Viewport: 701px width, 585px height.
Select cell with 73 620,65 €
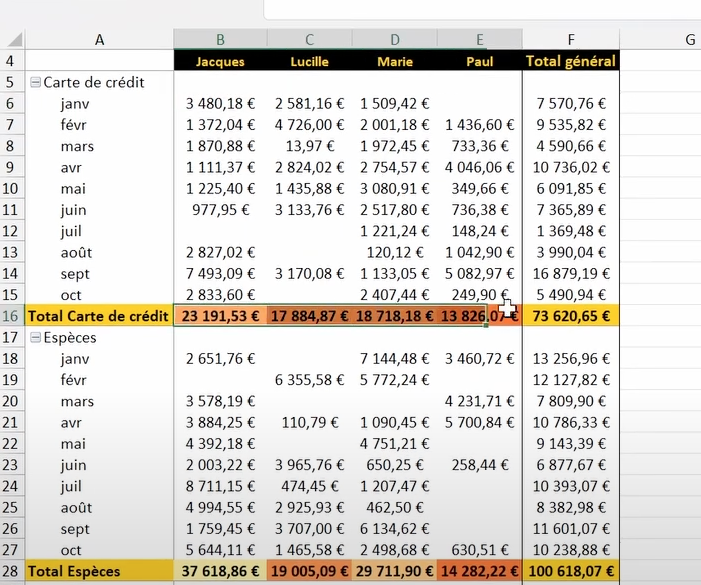point(571,316)
